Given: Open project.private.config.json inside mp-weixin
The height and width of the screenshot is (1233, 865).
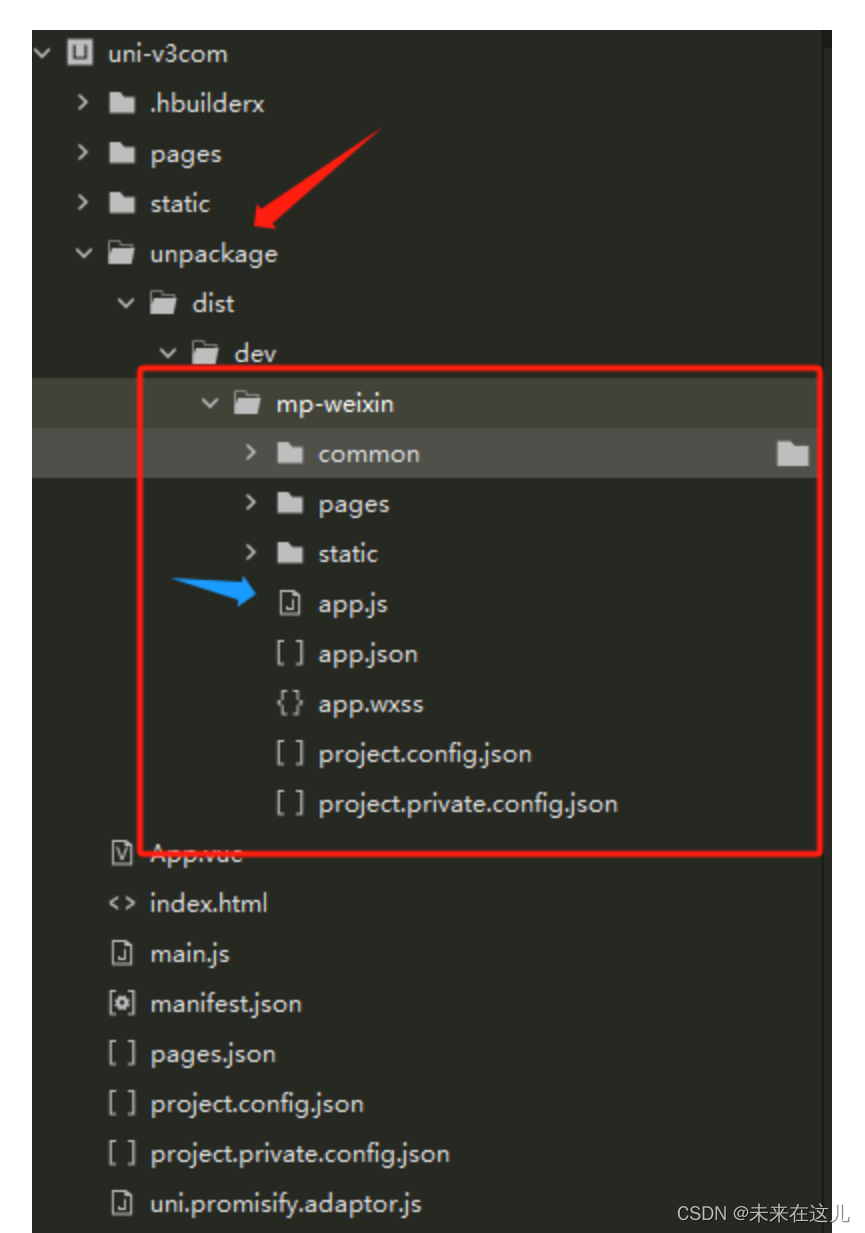Looking at the screenshot, I should pyautogui.click(x=468, y=805).
